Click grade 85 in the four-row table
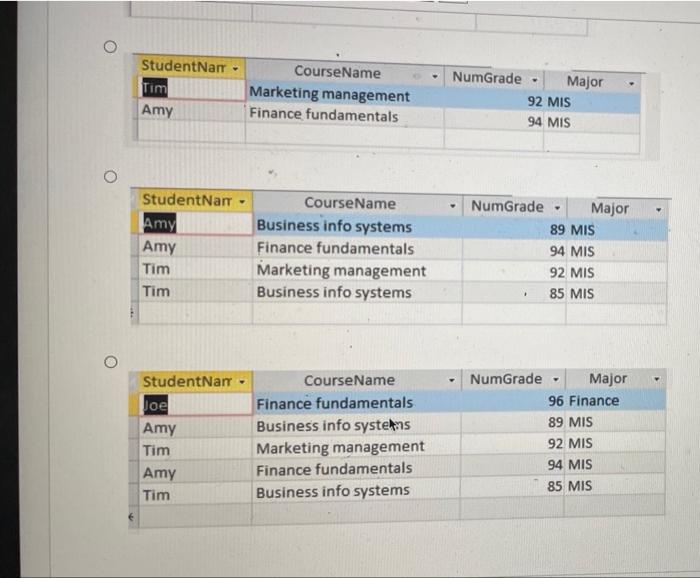This screenshot has width=700, height=578. coord(514,294)
